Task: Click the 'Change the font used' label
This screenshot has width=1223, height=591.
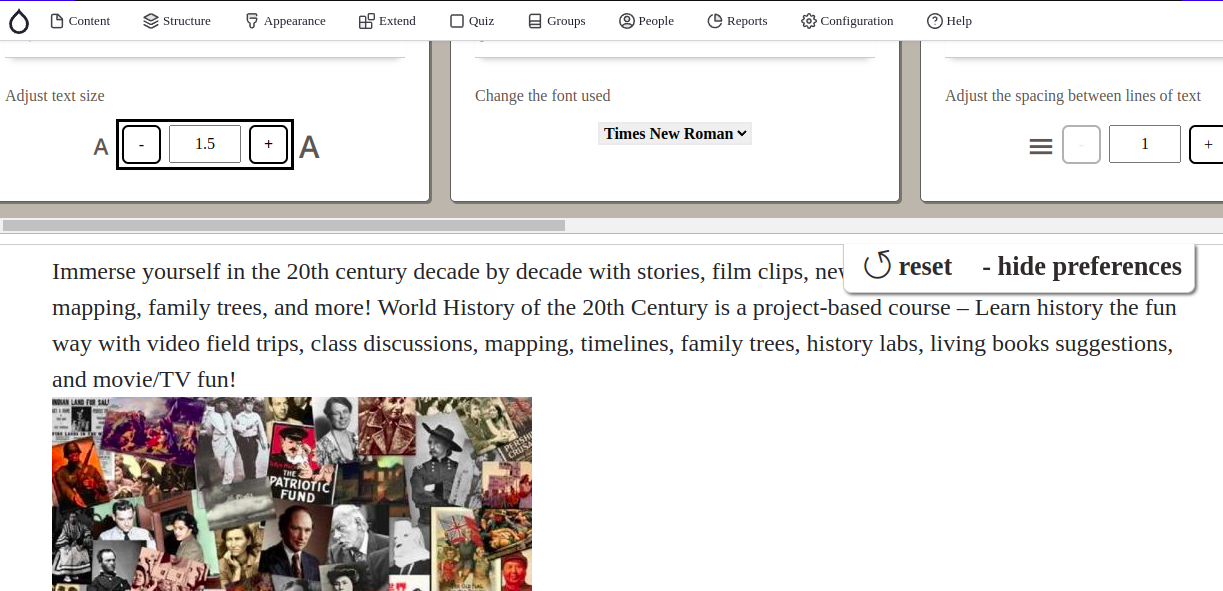Action: [542, 96]
